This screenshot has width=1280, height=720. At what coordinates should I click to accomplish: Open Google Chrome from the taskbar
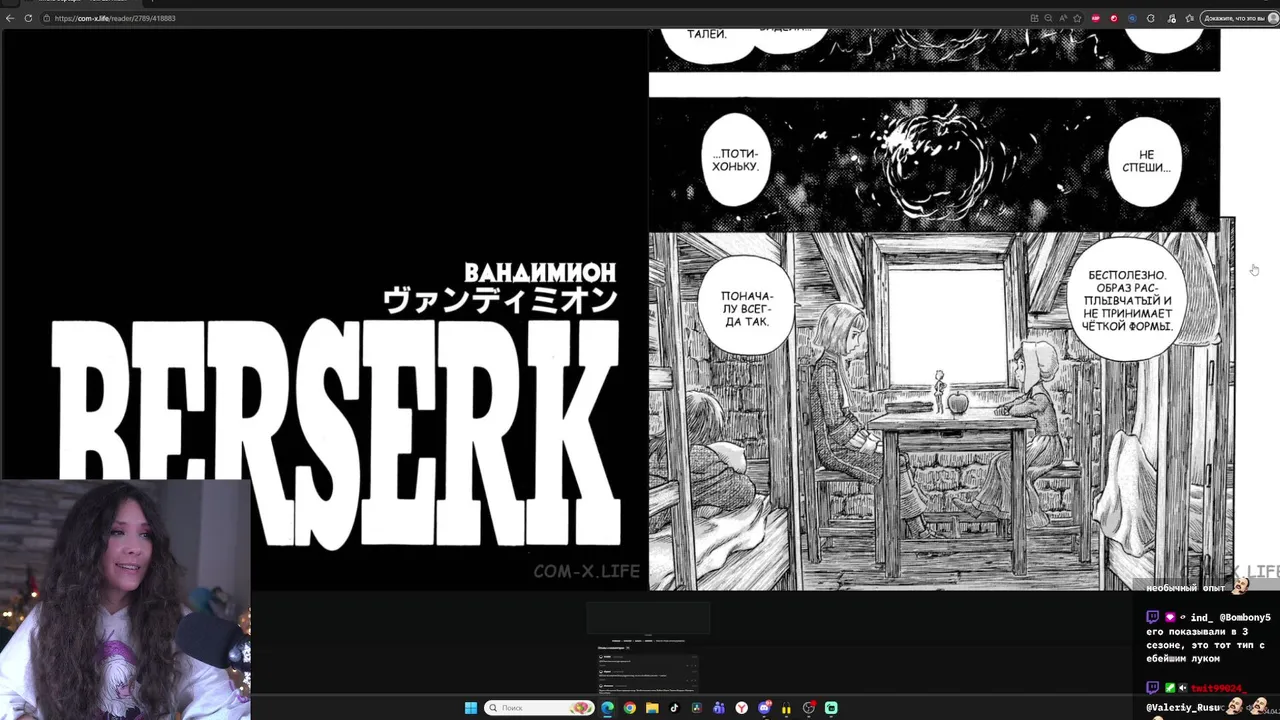tap(629, 708)
